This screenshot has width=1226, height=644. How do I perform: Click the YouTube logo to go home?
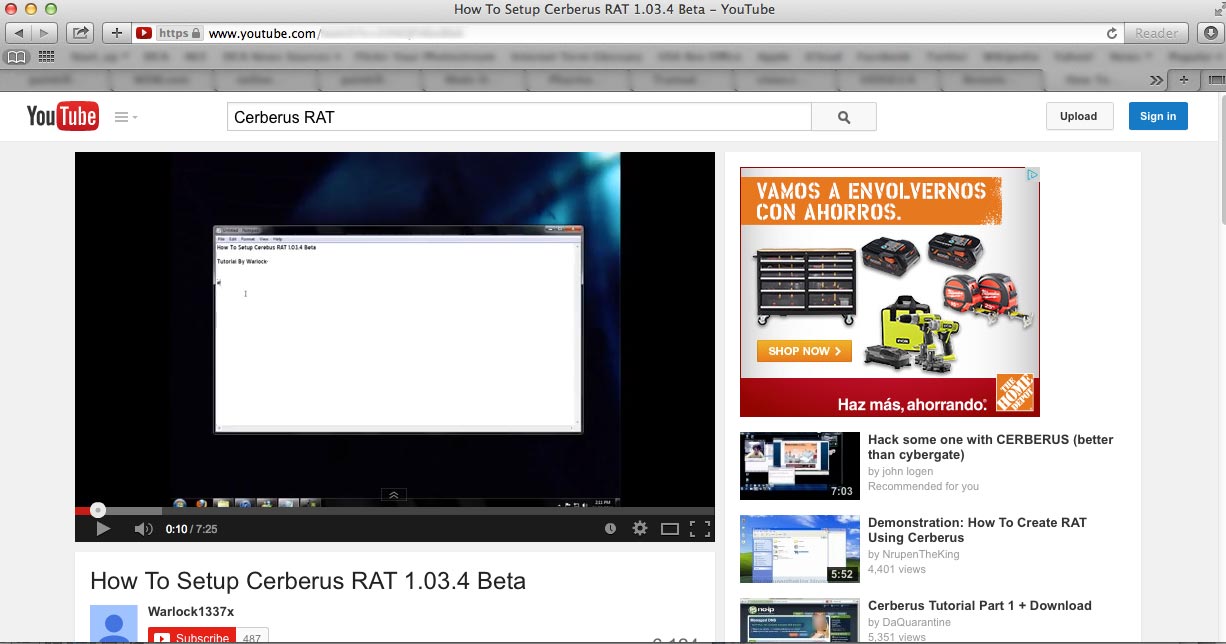[x=62, y=117]
